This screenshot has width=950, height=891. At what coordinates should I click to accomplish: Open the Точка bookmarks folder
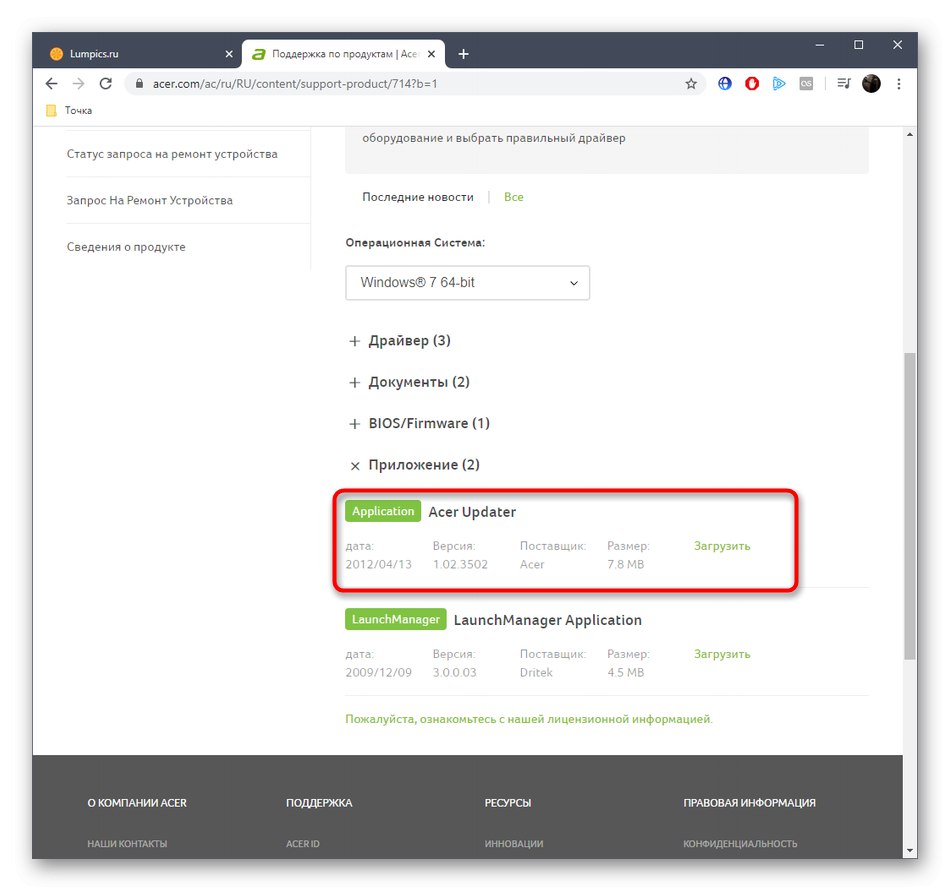pyautogui.click(x=70, y=110)
